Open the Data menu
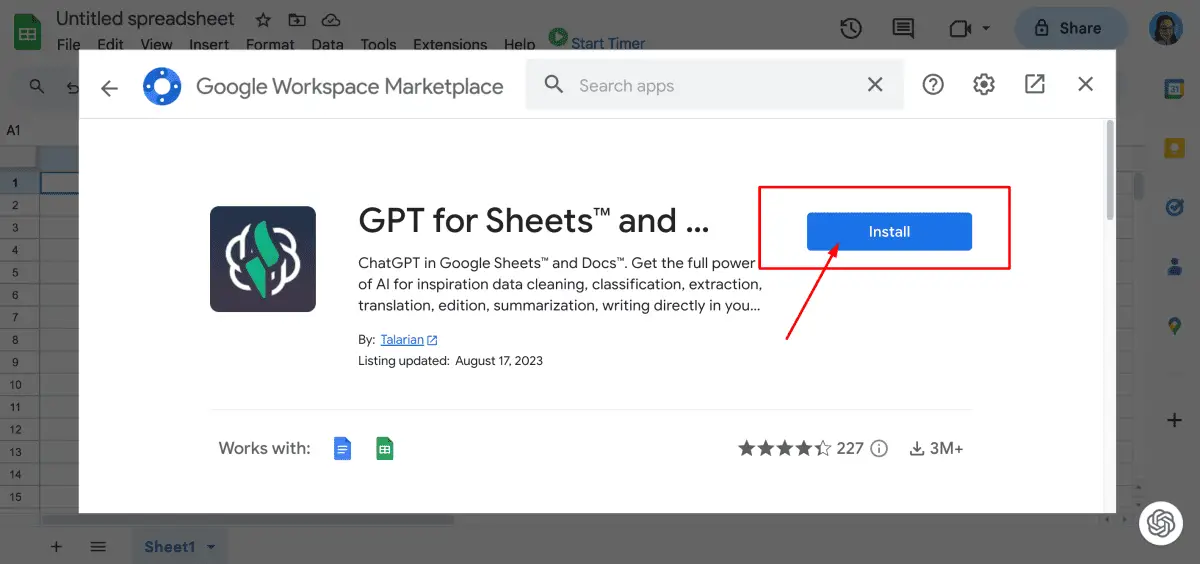This screenshot has height=564, width=1200. click(327, 44)
